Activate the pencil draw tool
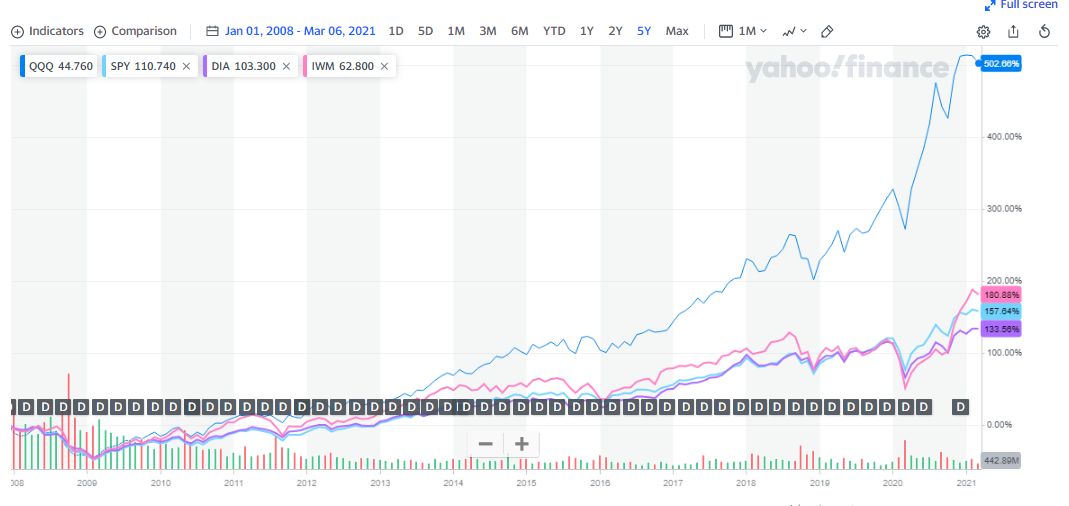Viewport: 1069px width, 506px height. [827, 31]
